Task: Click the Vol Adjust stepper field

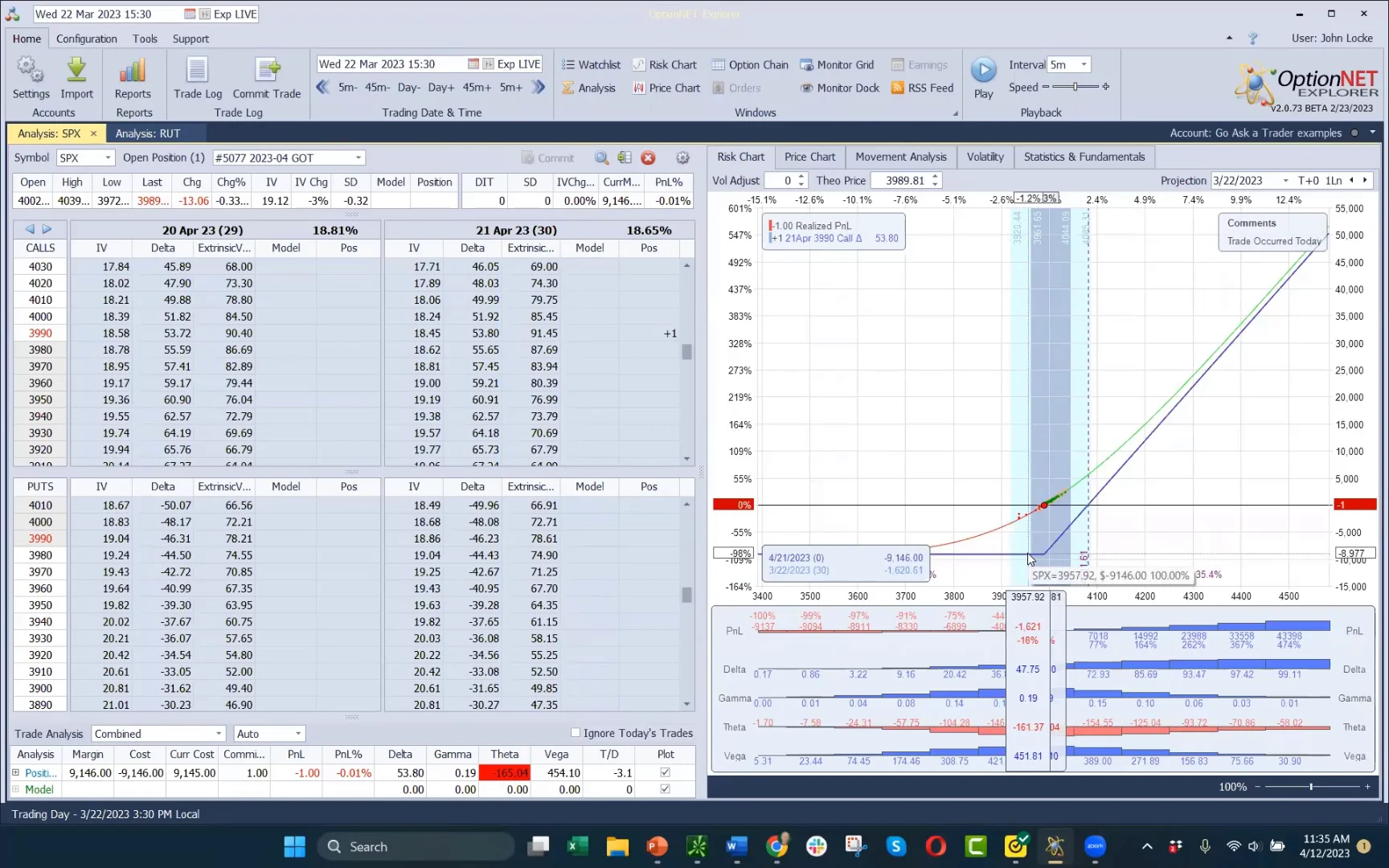Action: tap(785, 181)
